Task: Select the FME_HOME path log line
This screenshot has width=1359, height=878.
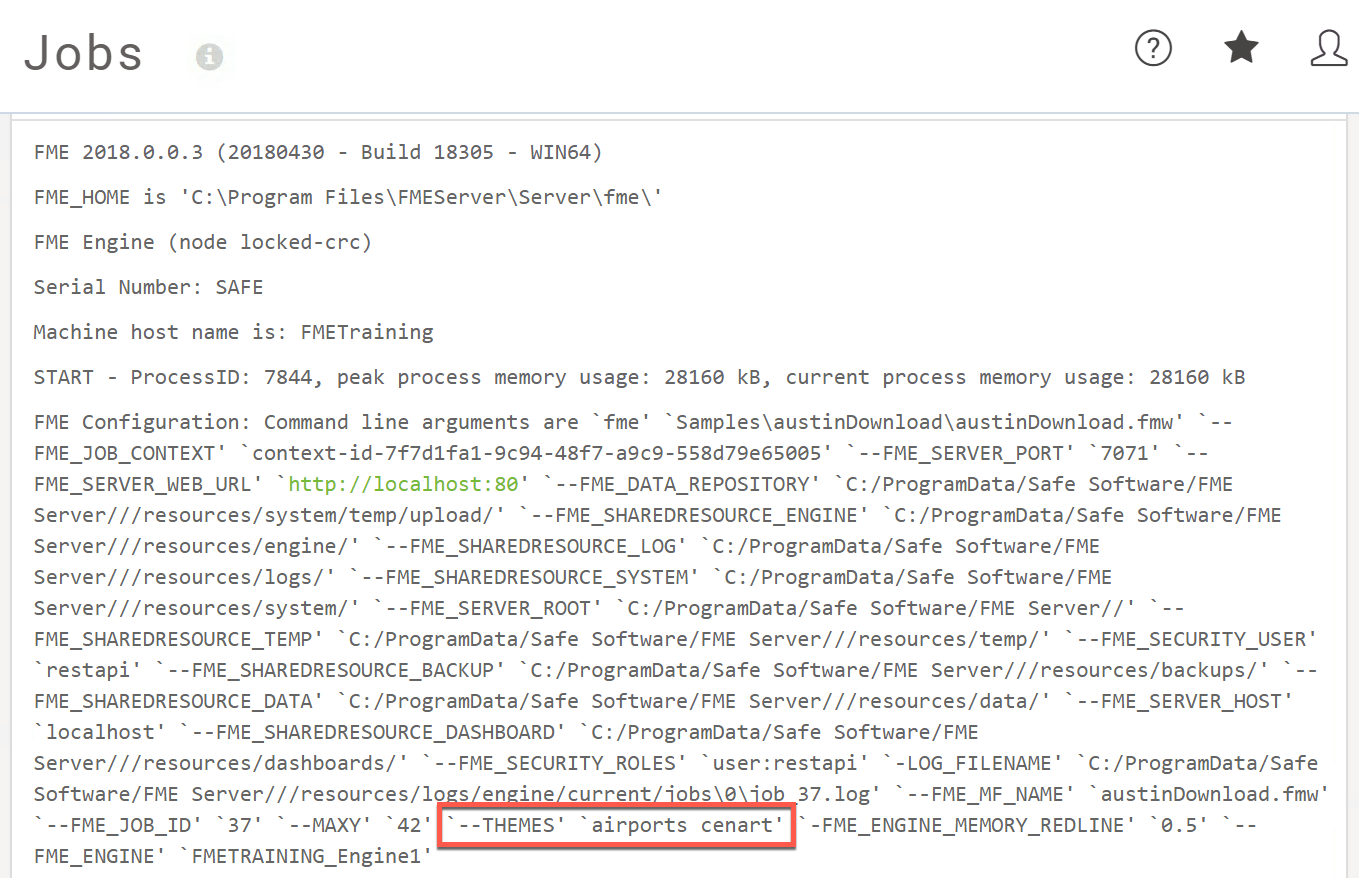Action: pyautogui.click(x=348, y=198)
